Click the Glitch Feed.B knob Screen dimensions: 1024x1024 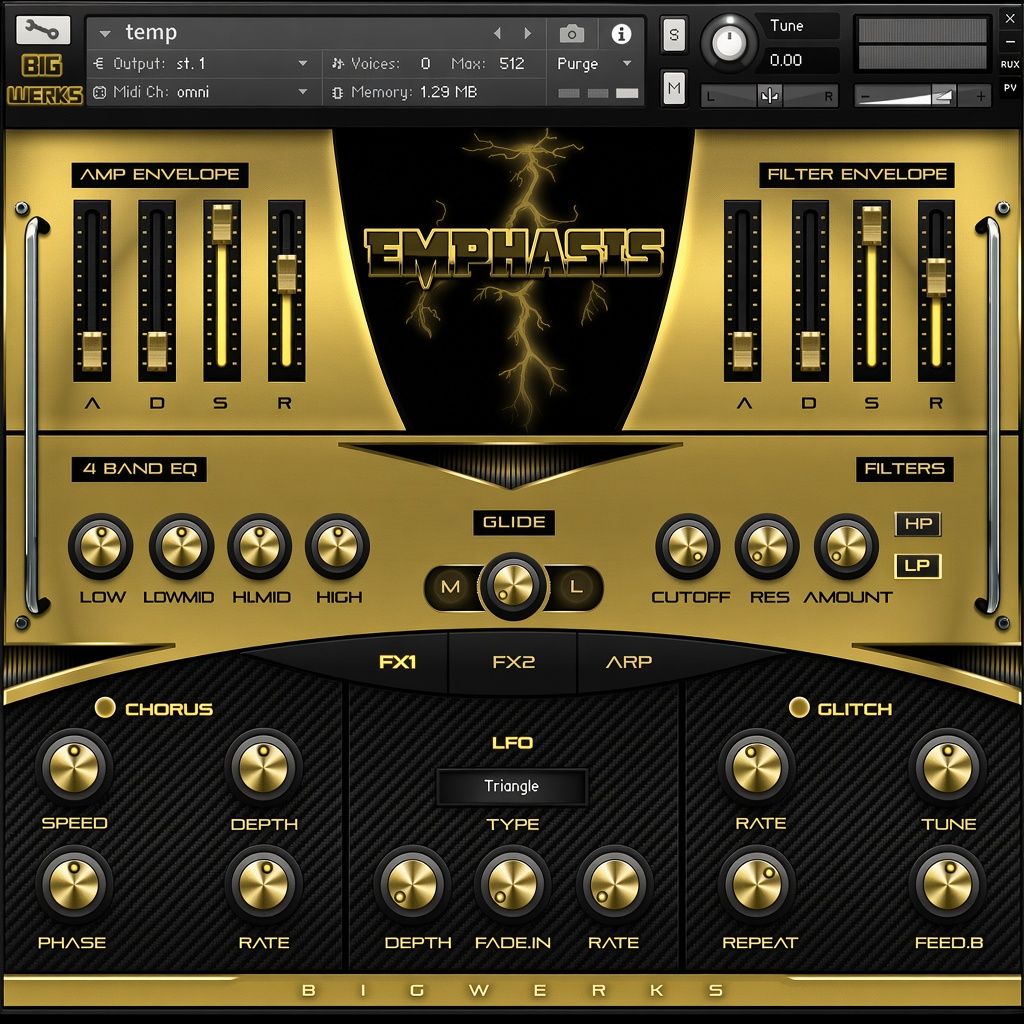coord(947,884)
